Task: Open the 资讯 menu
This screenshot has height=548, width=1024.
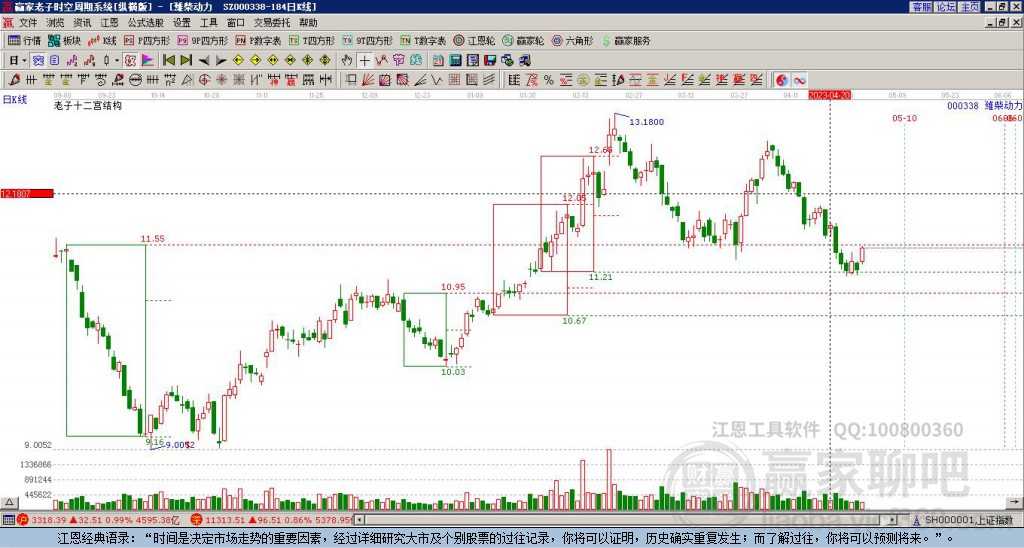Action: 82,23
